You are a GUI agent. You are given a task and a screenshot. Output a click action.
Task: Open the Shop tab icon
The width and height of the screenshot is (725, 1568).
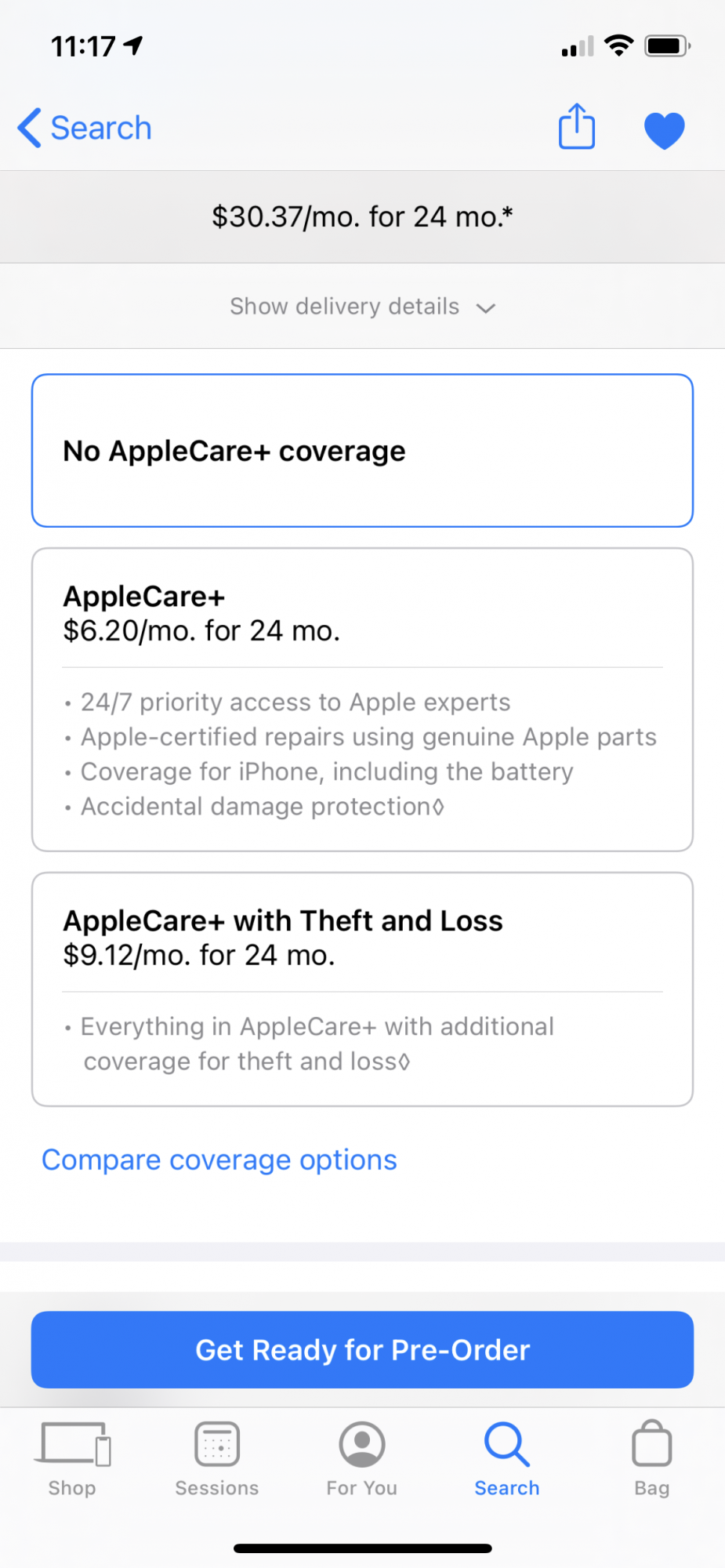tap(72, 1443)
